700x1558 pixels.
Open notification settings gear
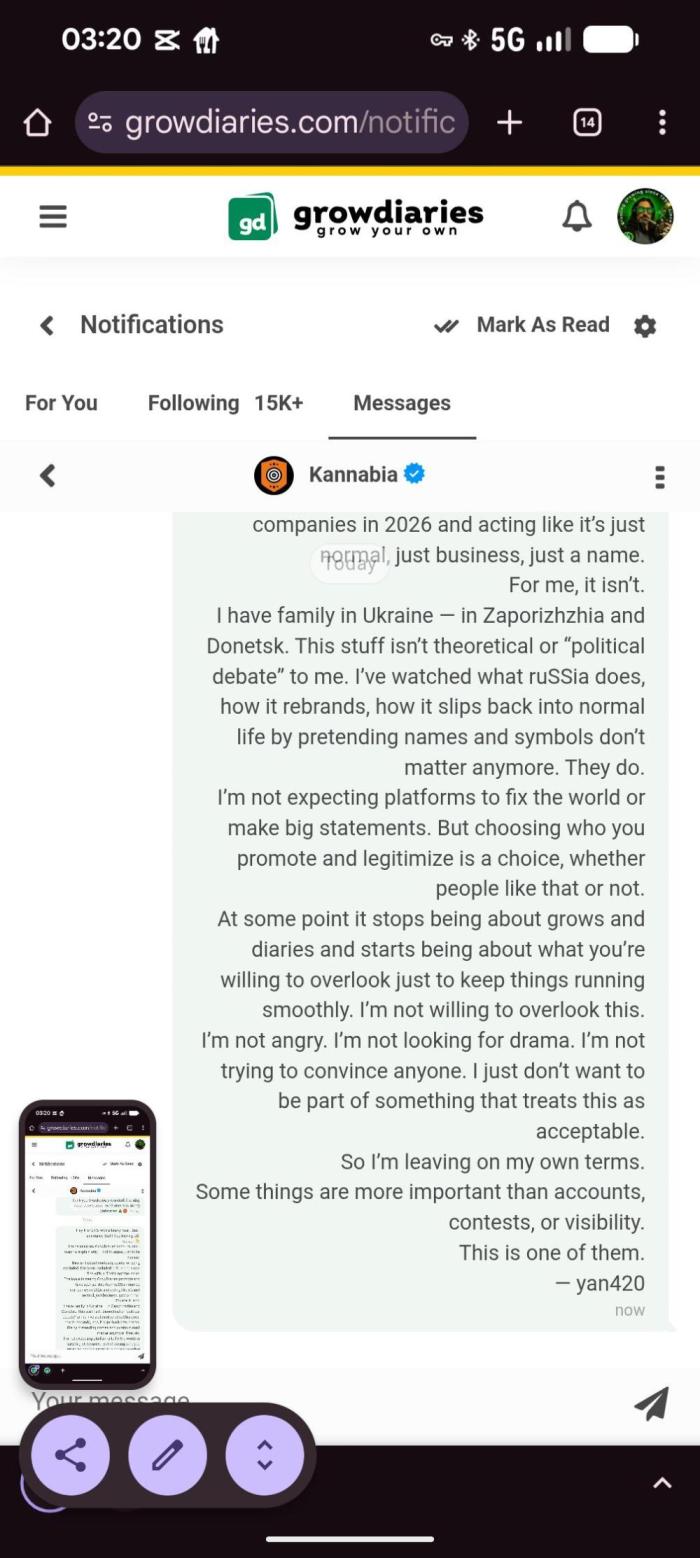coord(645,326)
